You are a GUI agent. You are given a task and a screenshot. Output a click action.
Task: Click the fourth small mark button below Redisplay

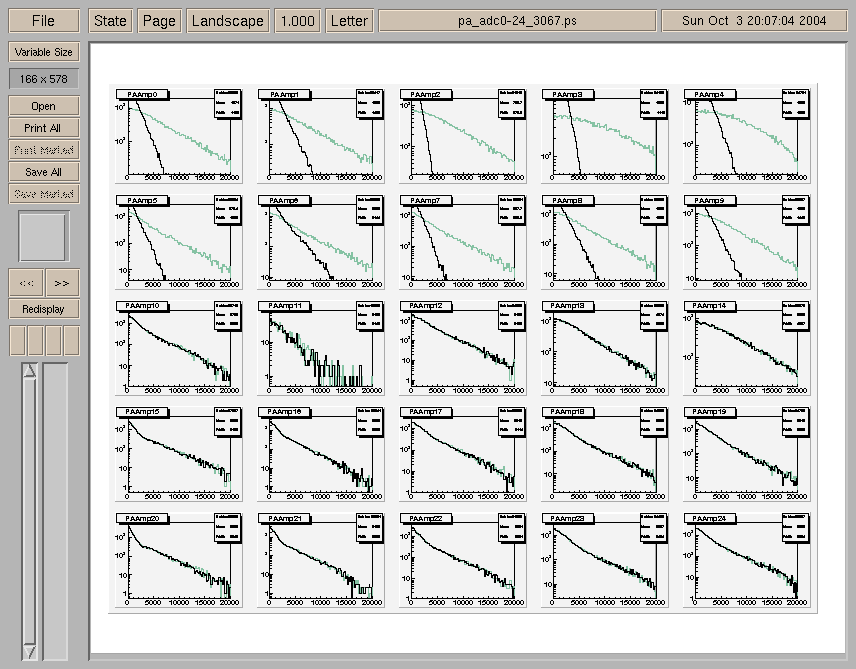[72, 340]
